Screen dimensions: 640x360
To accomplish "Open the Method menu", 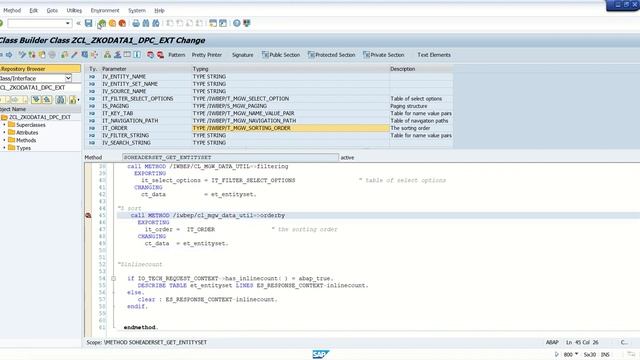I will click(12, 11).
